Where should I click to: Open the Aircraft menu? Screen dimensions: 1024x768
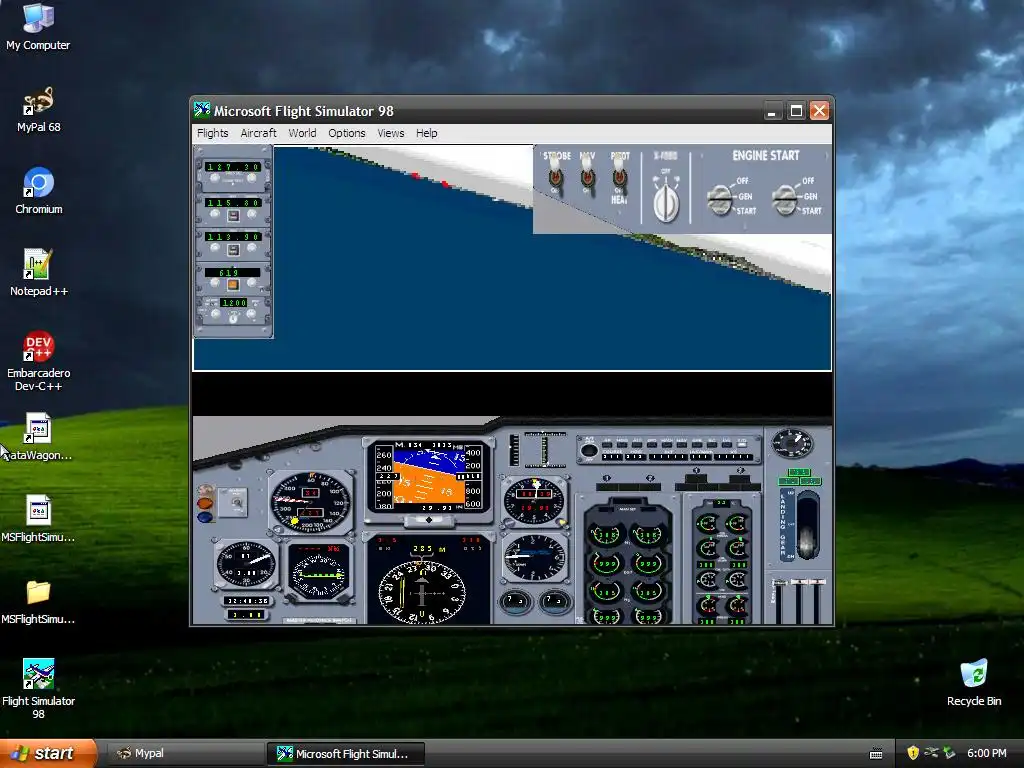pyautogui.click(x=259, y=133)
